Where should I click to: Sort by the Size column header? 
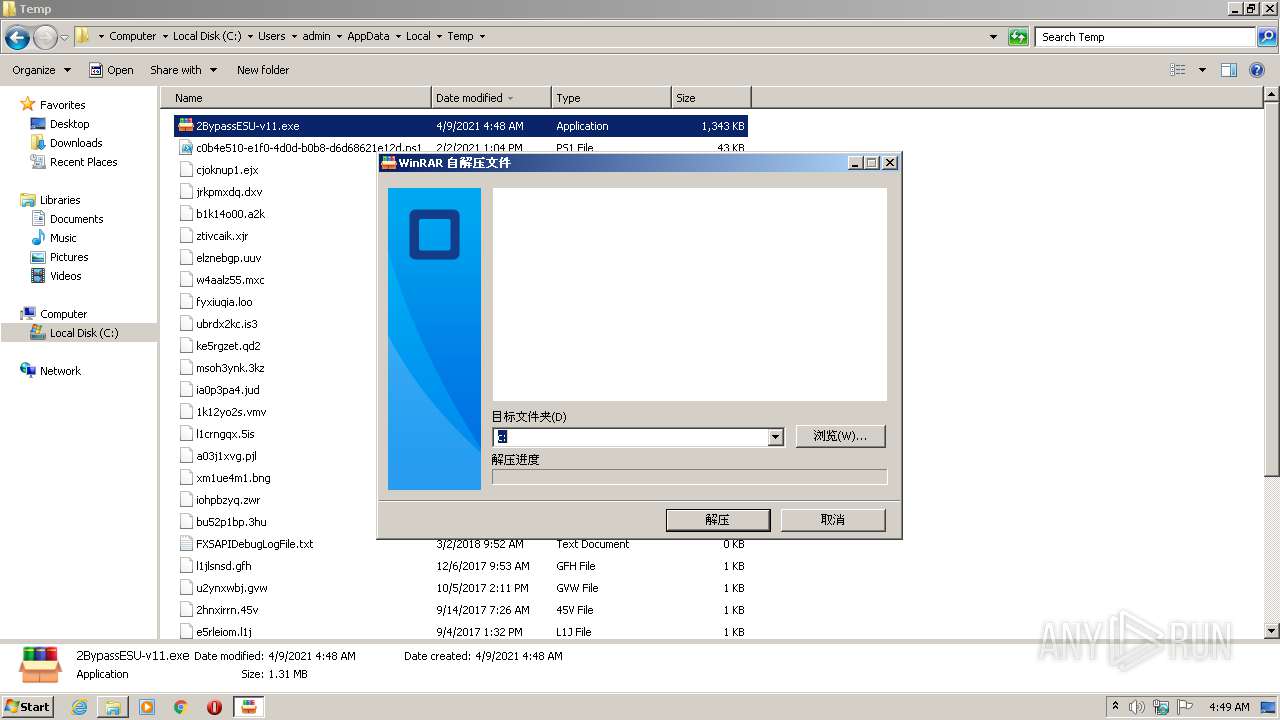tap(711, 98)
